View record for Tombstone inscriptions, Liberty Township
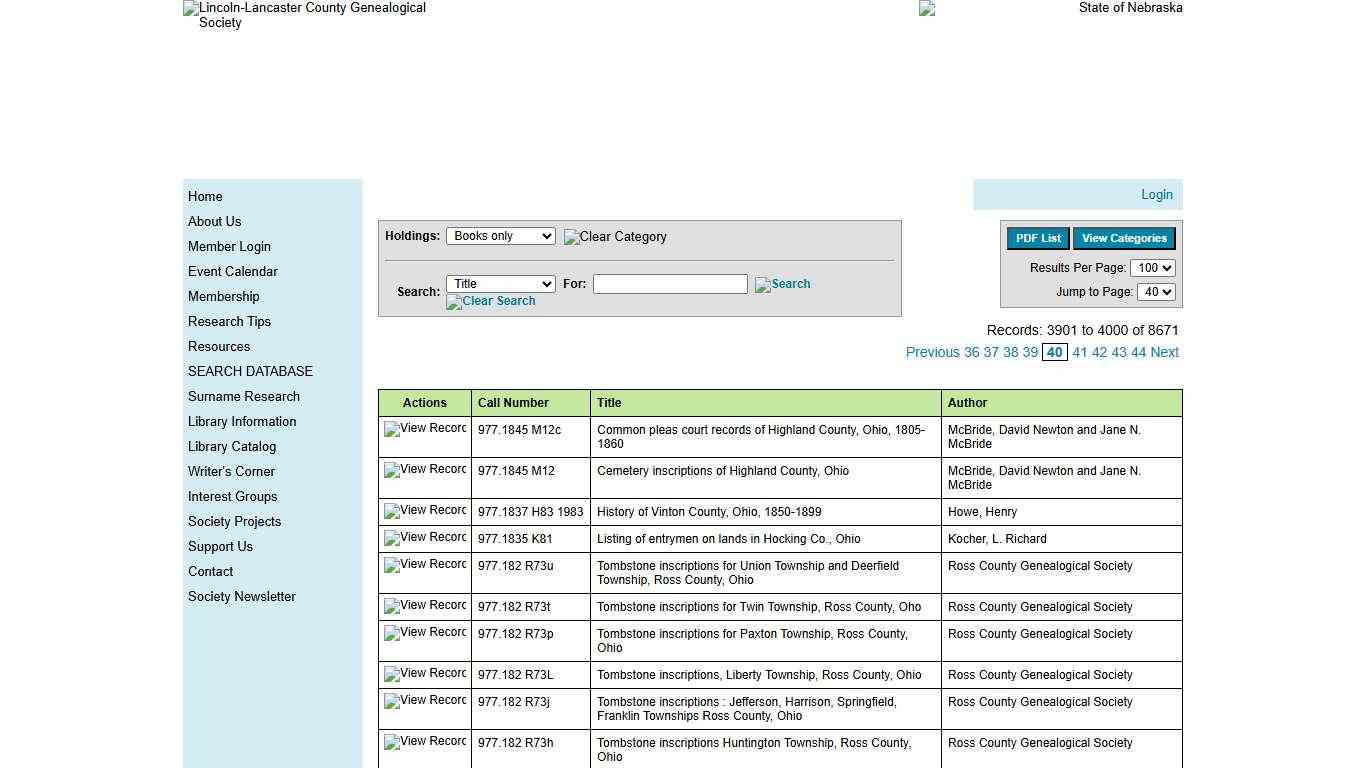 click(424, 674)
